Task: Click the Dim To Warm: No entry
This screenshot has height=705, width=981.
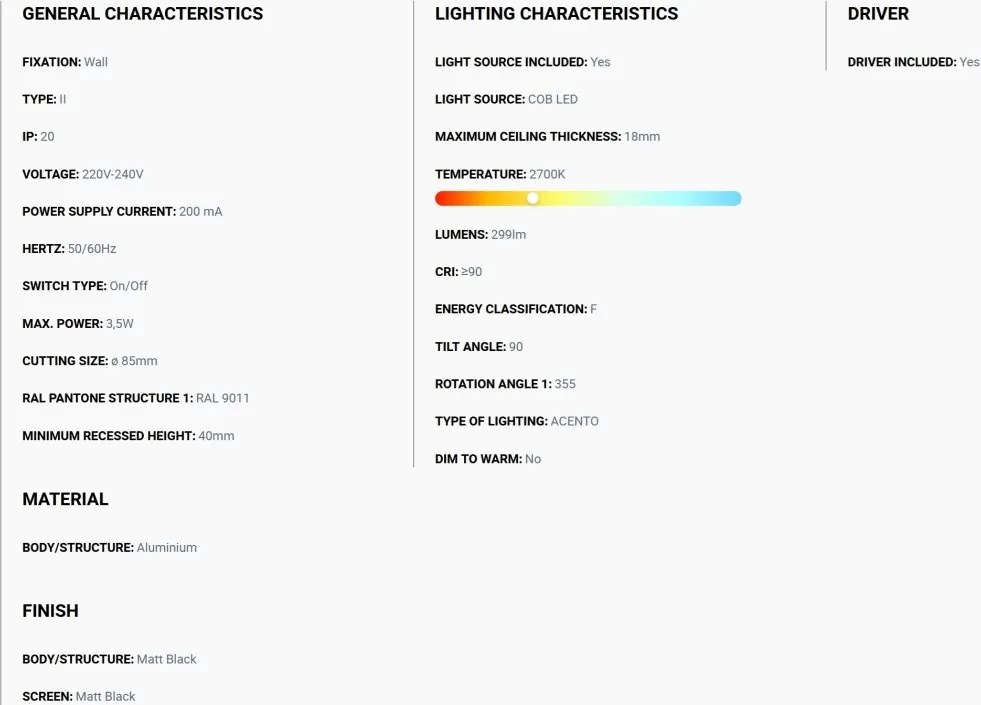Action: (x=488, y=459)
